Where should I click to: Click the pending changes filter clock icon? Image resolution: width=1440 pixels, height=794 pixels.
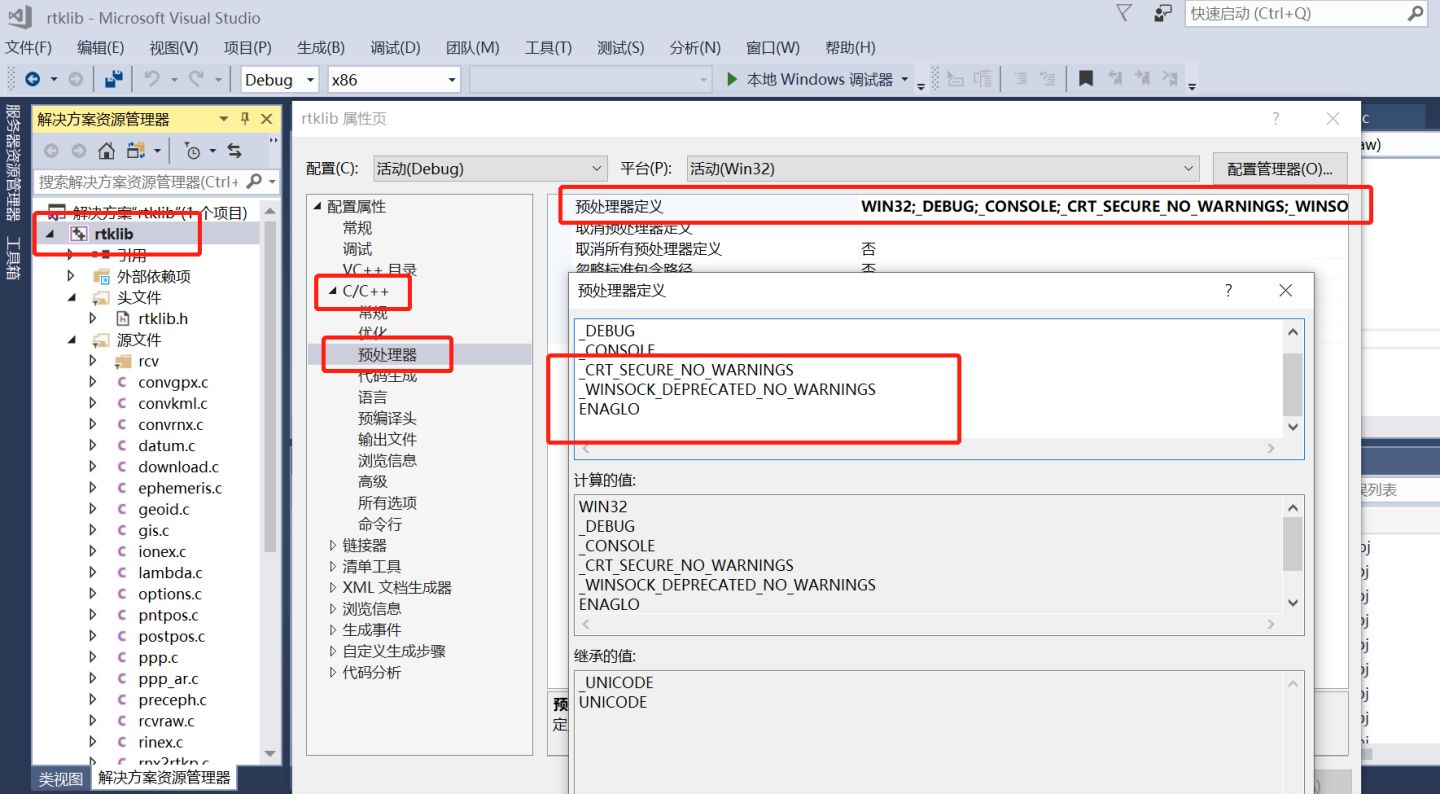pos(193,151)
